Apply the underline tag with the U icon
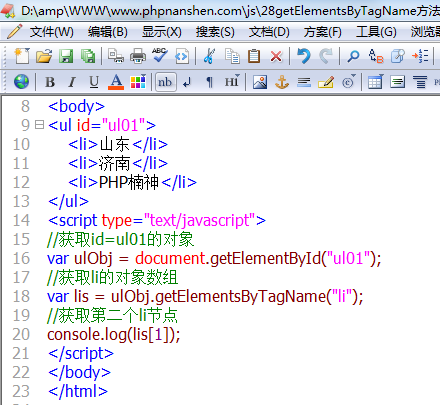Screen dimensions: 440x405 tap(94, 82)
